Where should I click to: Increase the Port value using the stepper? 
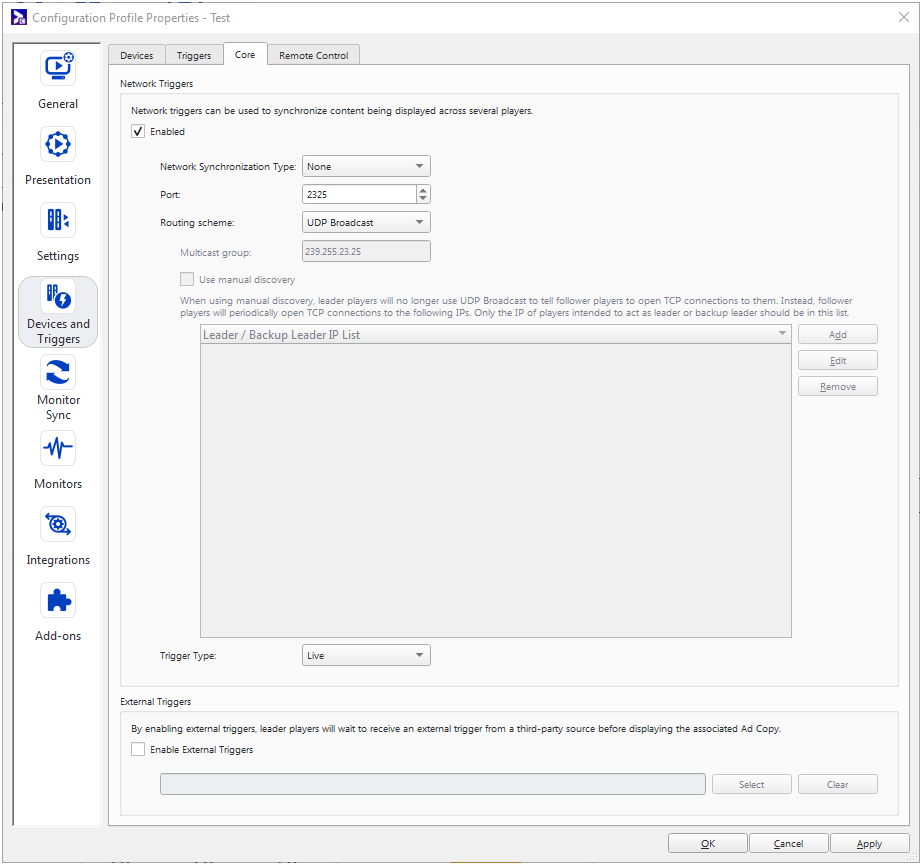[x=421, y=189]
